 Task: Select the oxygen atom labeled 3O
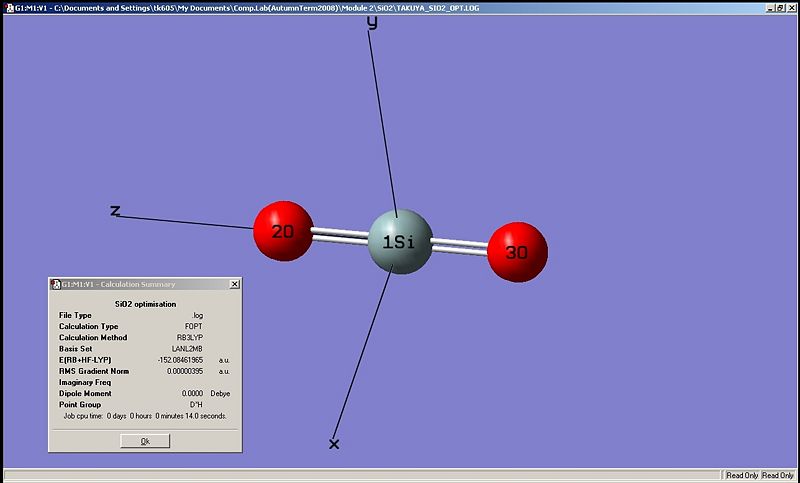tap(517, 252)
